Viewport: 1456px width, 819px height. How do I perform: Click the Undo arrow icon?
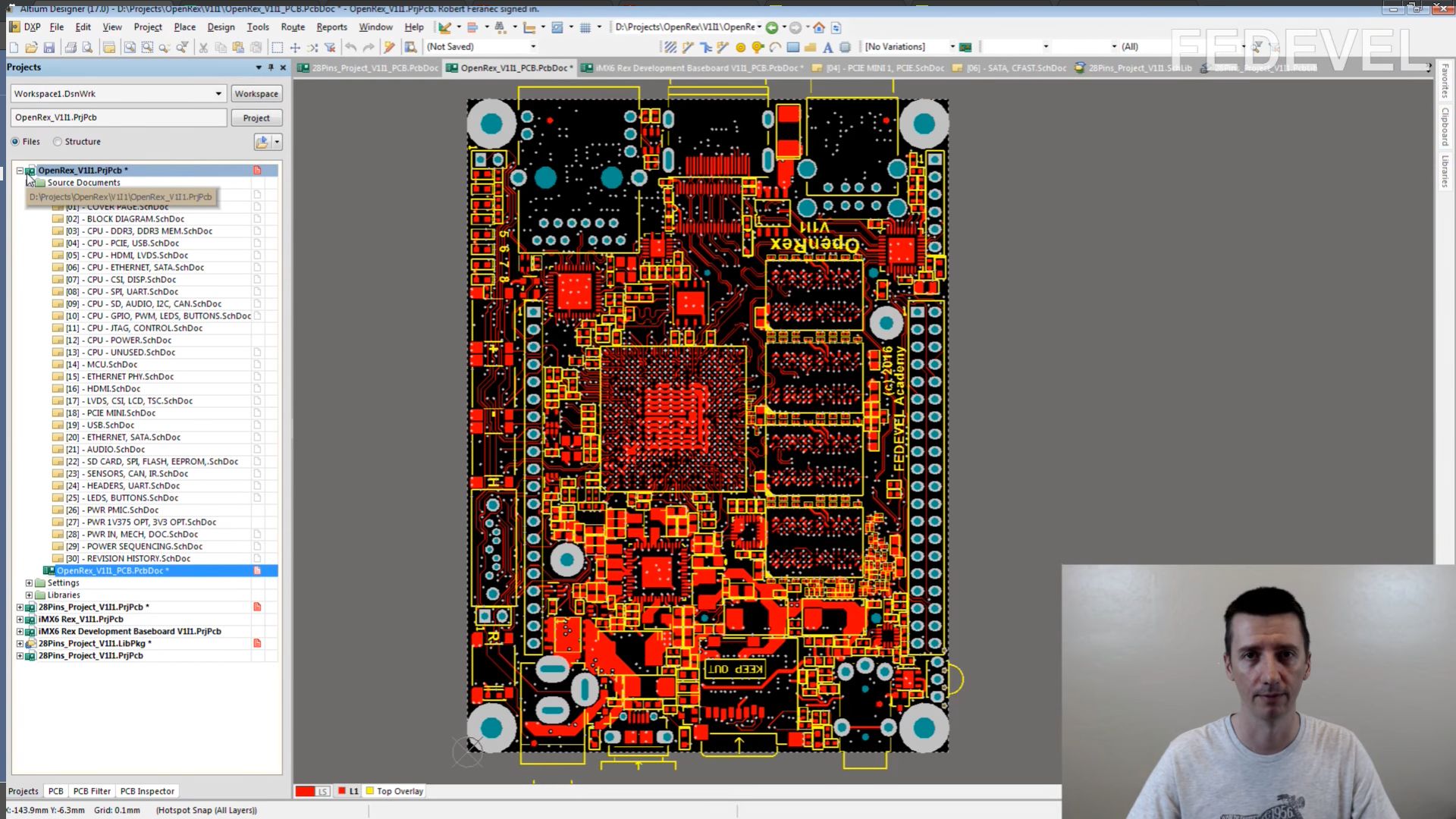coord(350,47)
